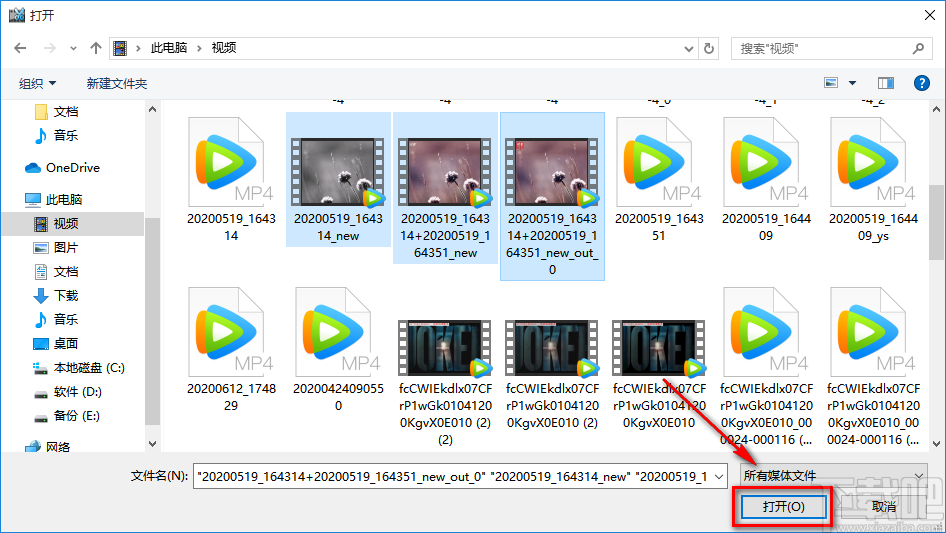Select Joker thumbnail fcCWIEkdlx07CFrP1wGk01041200KgvX0E010
946x533 pixels.
[659, 374]
